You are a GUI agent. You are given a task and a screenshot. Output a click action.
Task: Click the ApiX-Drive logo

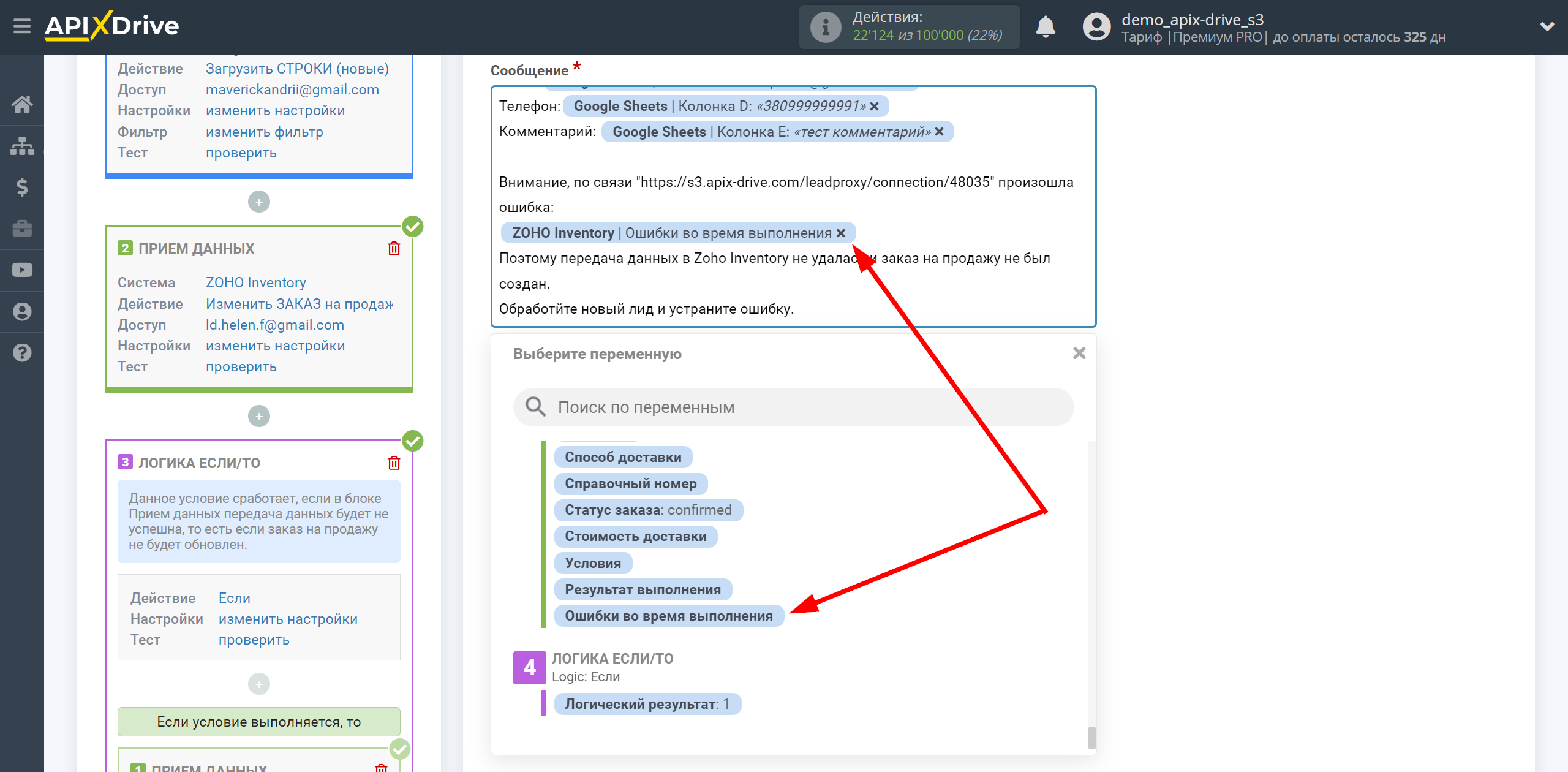pyautogui.click(x=111, y=26)
